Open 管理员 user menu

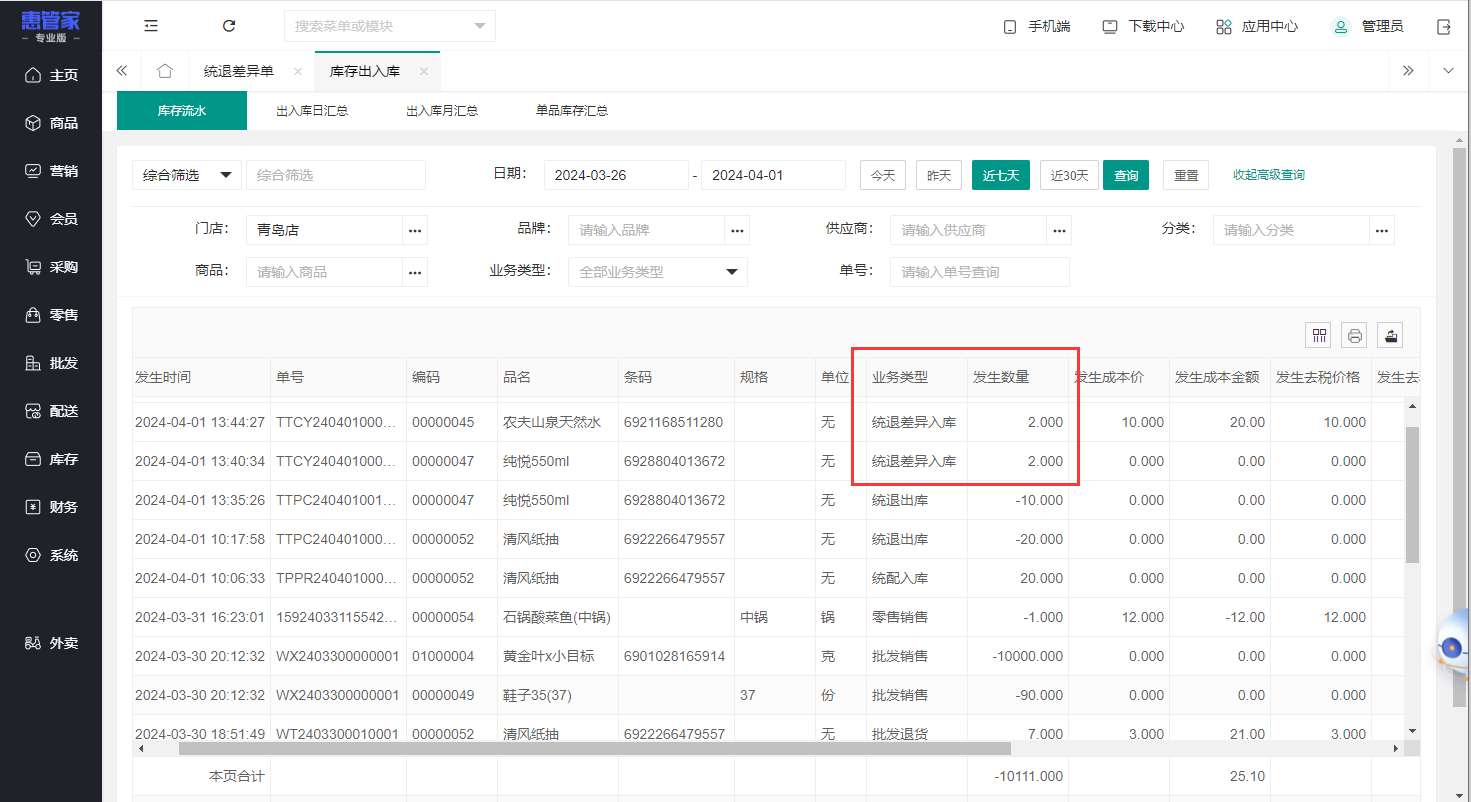[x=1368, y=26]
